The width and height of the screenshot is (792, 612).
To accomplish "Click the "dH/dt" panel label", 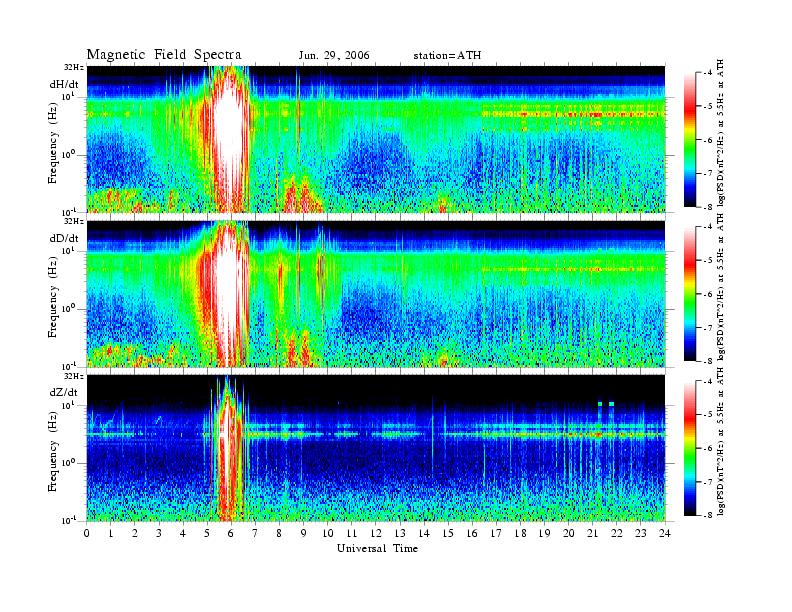I will tap(64, 84).
